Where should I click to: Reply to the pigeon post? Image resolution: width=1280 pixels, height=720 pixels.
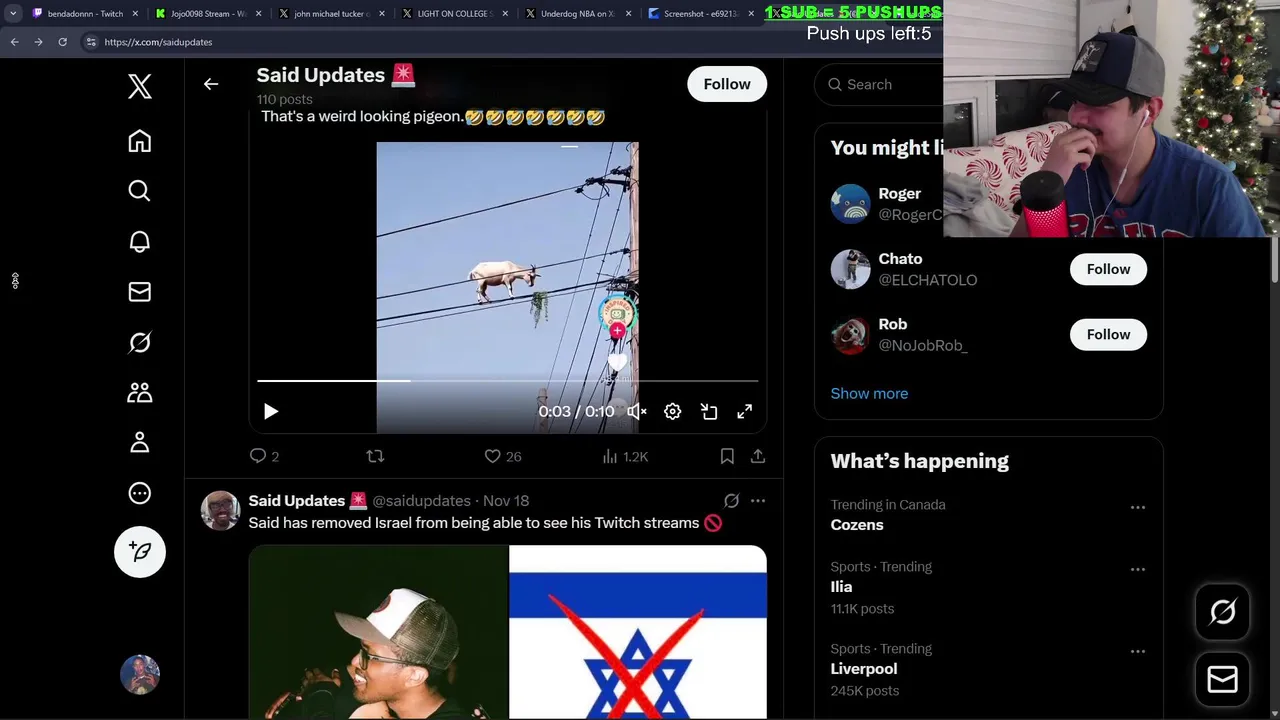[x=264, y=456]
